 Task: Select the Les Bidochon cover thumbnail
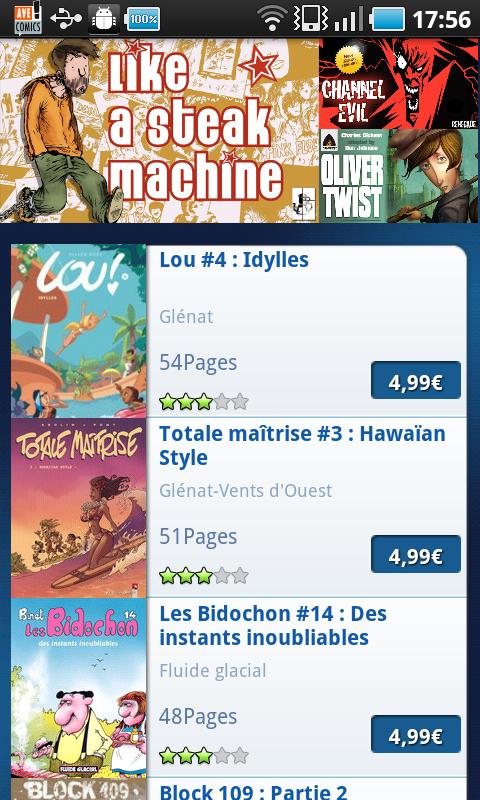[x=79, y=688]
